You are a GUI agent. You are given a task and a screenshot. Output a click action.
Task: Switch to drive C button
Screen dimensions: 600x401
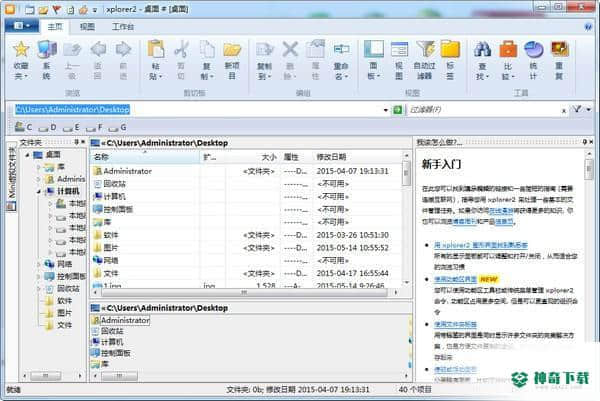[23, 127]
